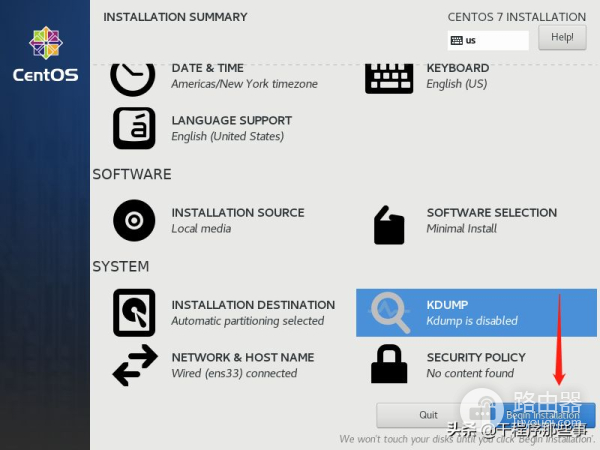Open the SOFTWARE SELECTION label

pos(492,213)
